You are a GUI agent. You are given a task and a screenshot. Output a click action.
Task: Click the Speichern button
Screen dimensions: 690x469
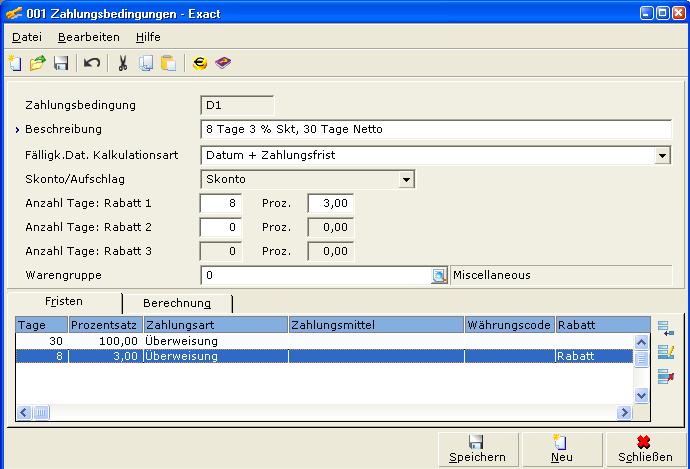478,450
